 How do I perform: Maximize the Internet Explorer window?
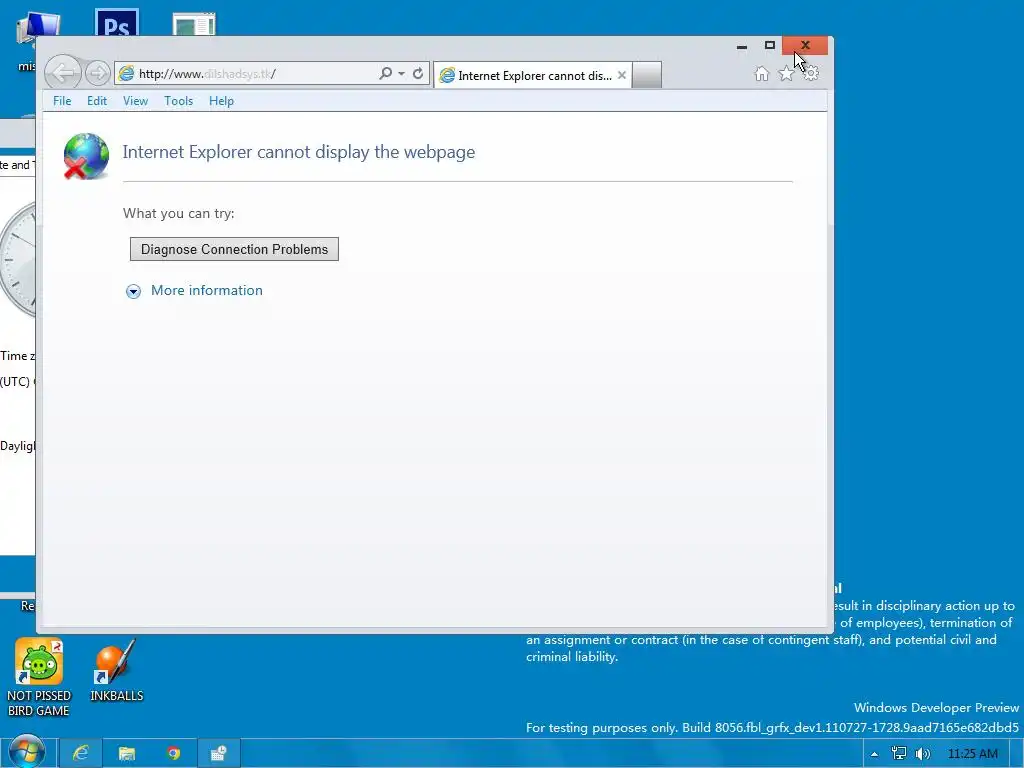pos(769,46)
